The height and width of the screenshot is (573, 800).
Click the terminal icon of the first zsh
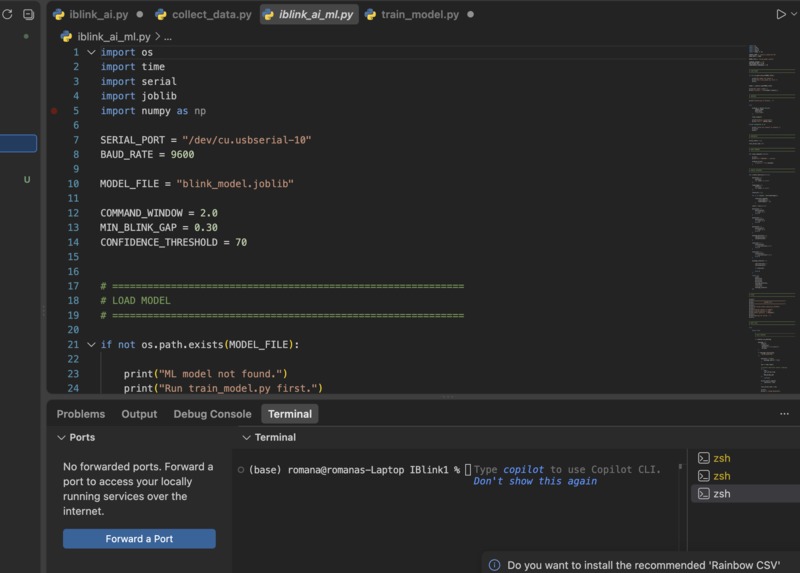(704, 458)
